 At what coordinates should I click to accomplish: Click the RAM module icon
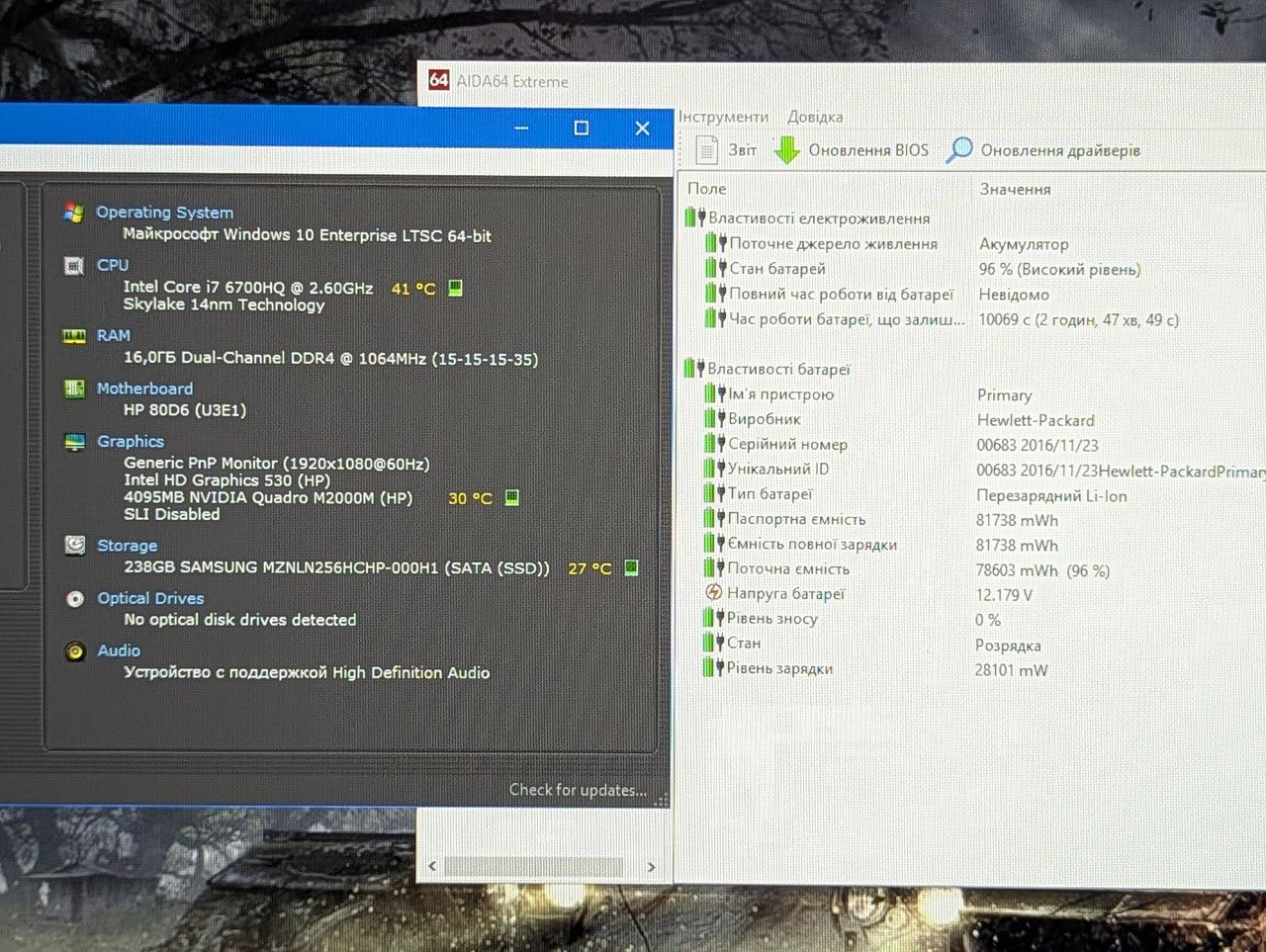(x=74, y=336)
